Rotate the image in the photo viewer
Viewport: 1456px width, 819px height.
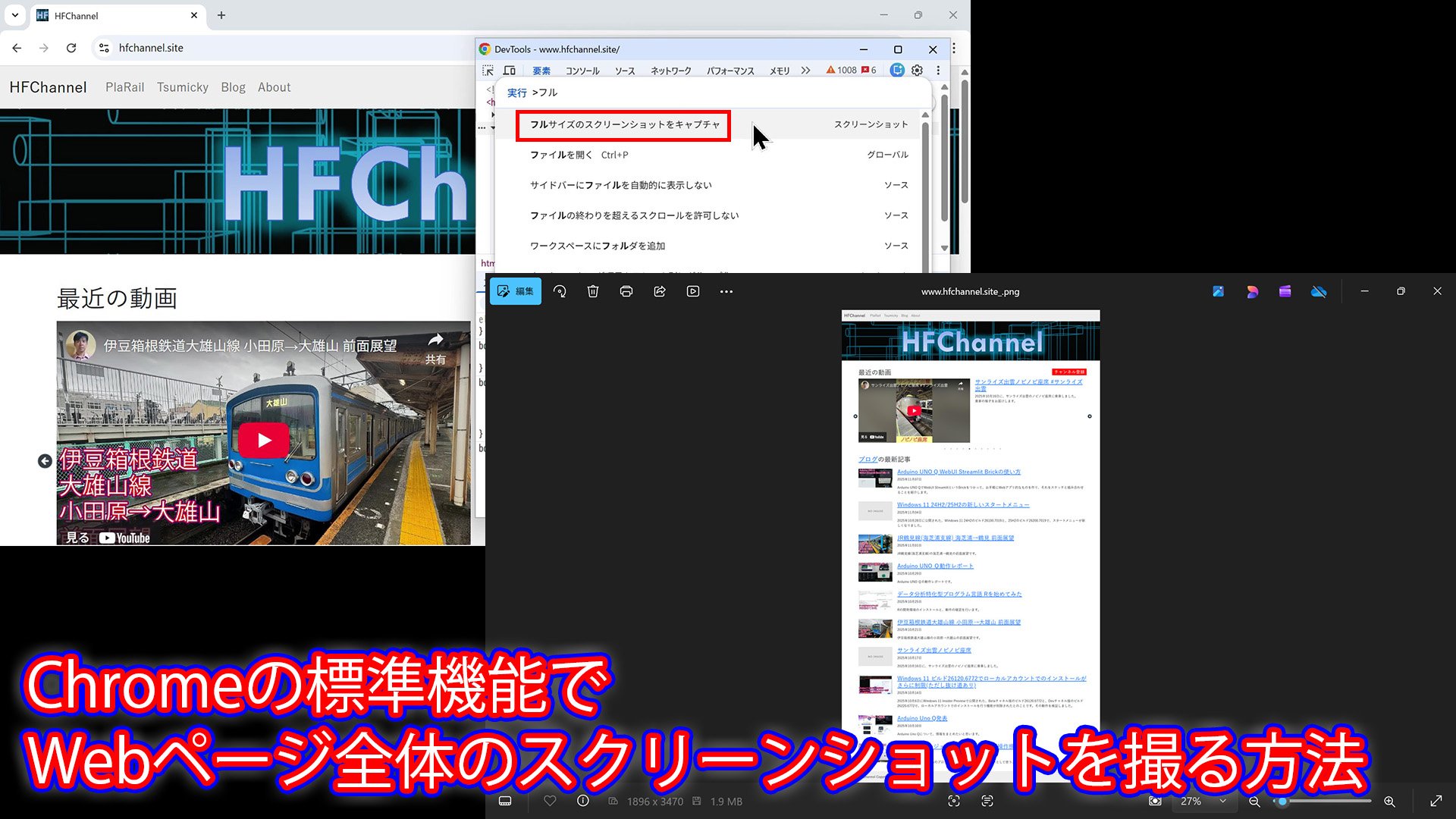pos(560,291)
